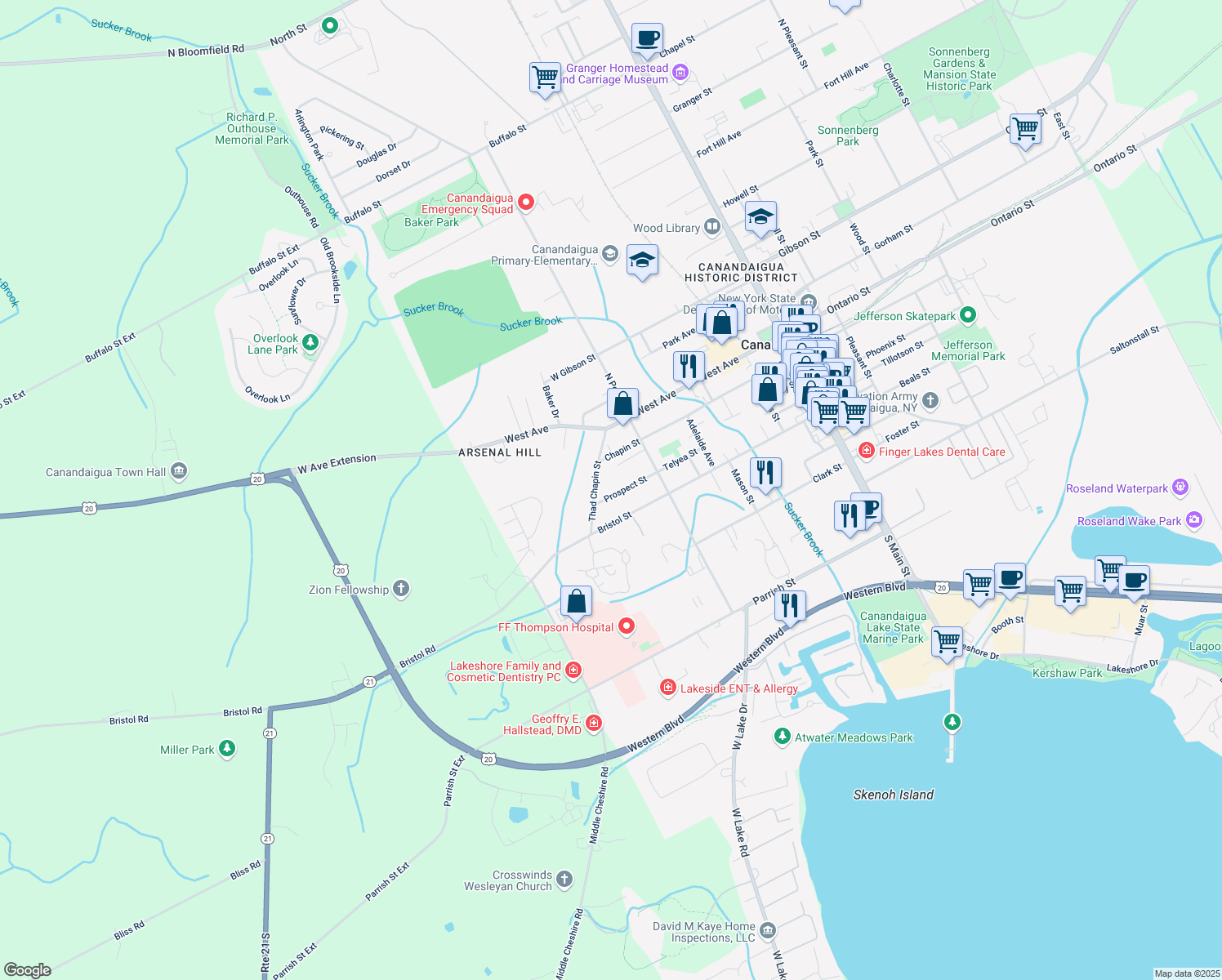The image size is (1222, 980).
Task: Click shopping bag marker at N Pearl and West Ave
Action: coord(622,403)
